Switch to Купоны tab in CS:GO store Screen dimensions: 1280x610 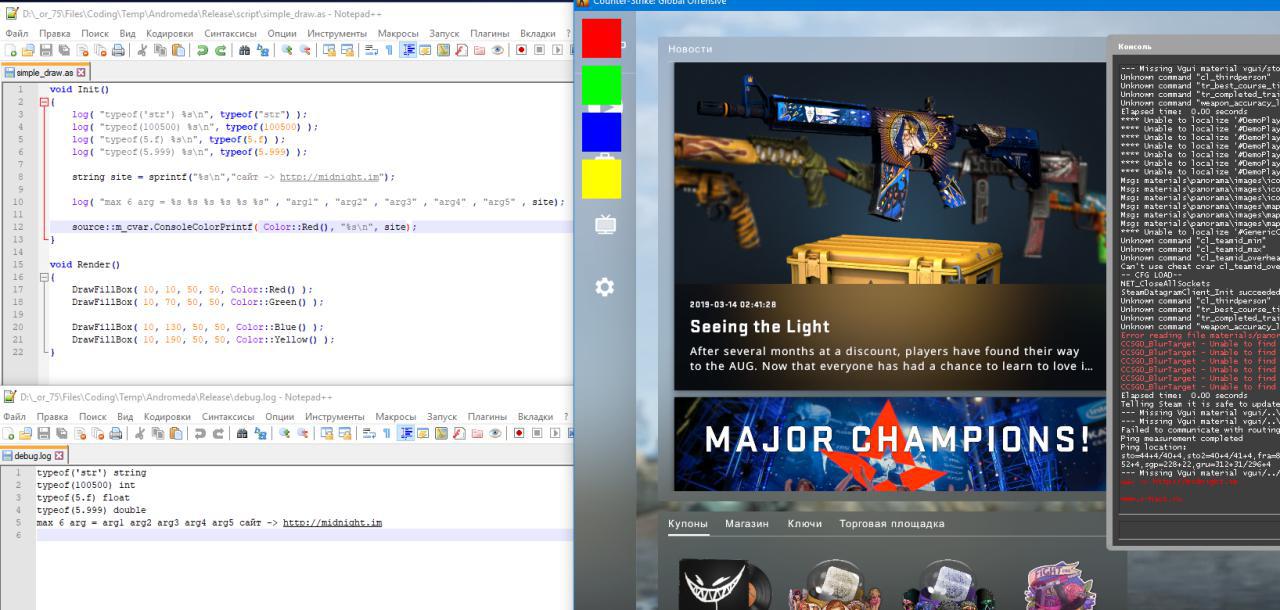click(688, 523)
